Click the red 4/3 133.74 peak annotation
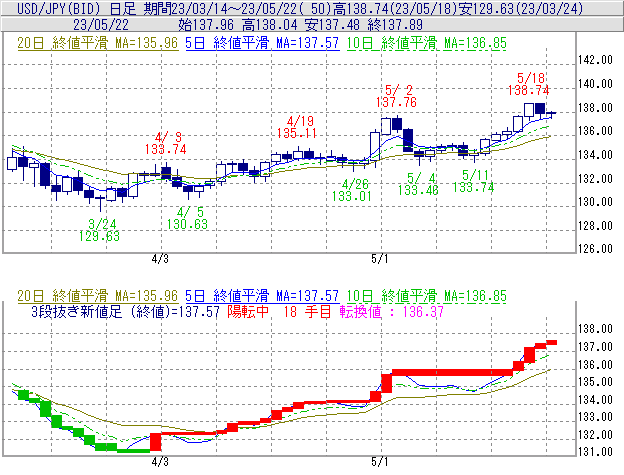Image resolution: width=624 pixels, height=475 pixels. point(166,143)
